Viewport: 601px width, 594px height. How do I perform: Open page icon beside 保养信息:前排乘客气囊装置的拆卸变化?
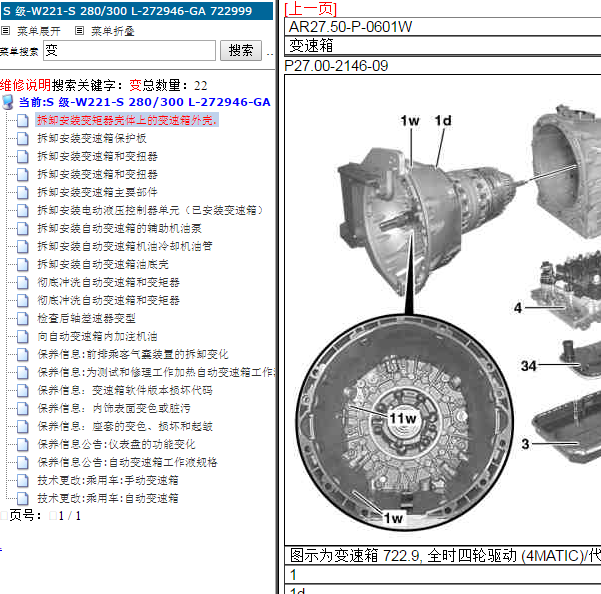23,354
